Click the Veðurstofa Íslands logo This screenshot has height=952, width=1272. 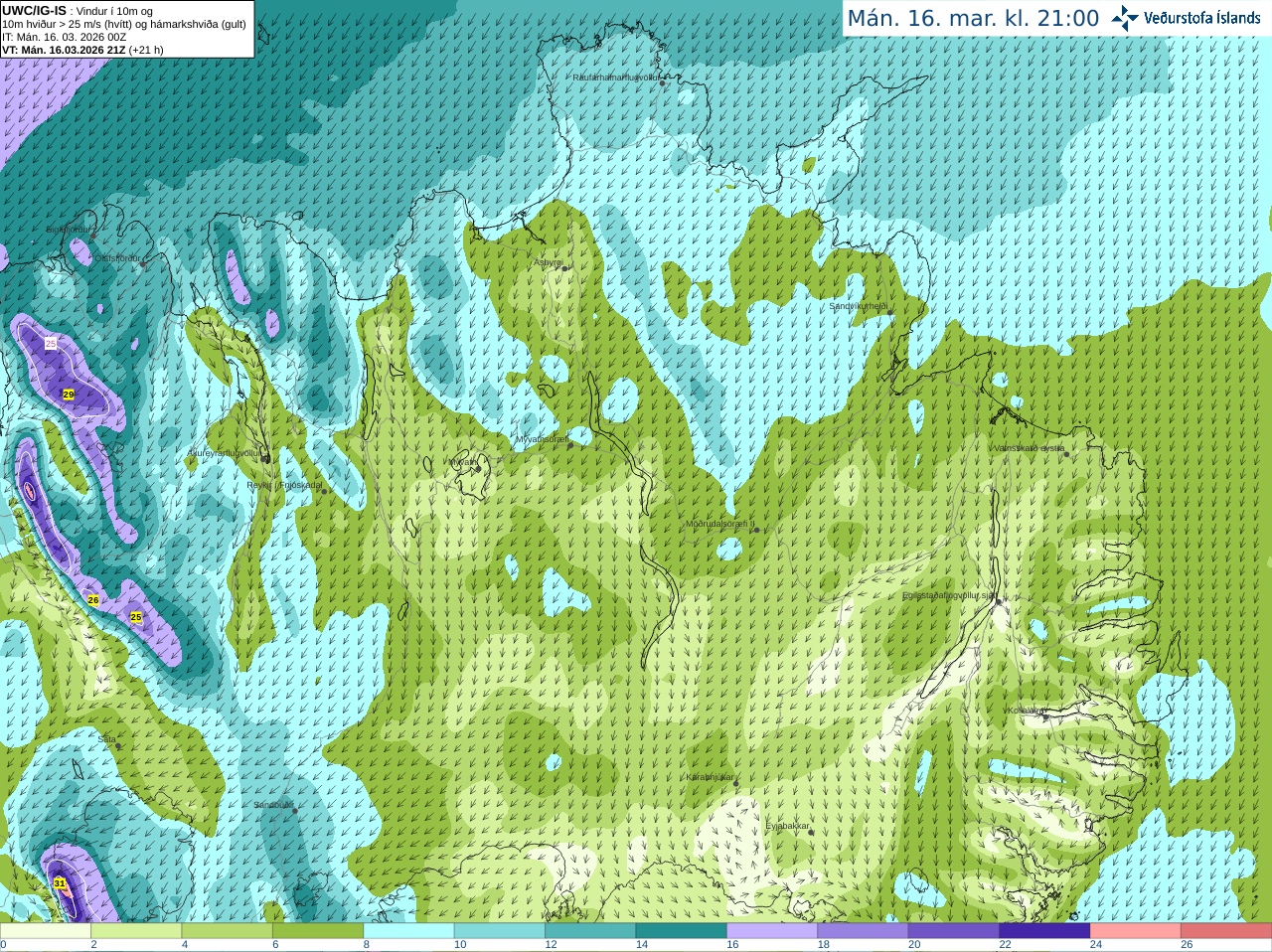(1186, 18)
